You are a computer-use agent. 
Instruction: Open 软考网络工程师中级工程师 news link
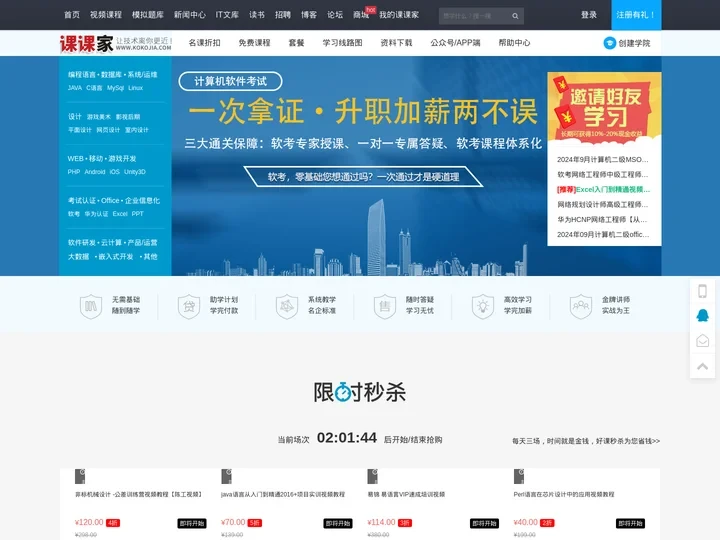(x=603, y=174)
